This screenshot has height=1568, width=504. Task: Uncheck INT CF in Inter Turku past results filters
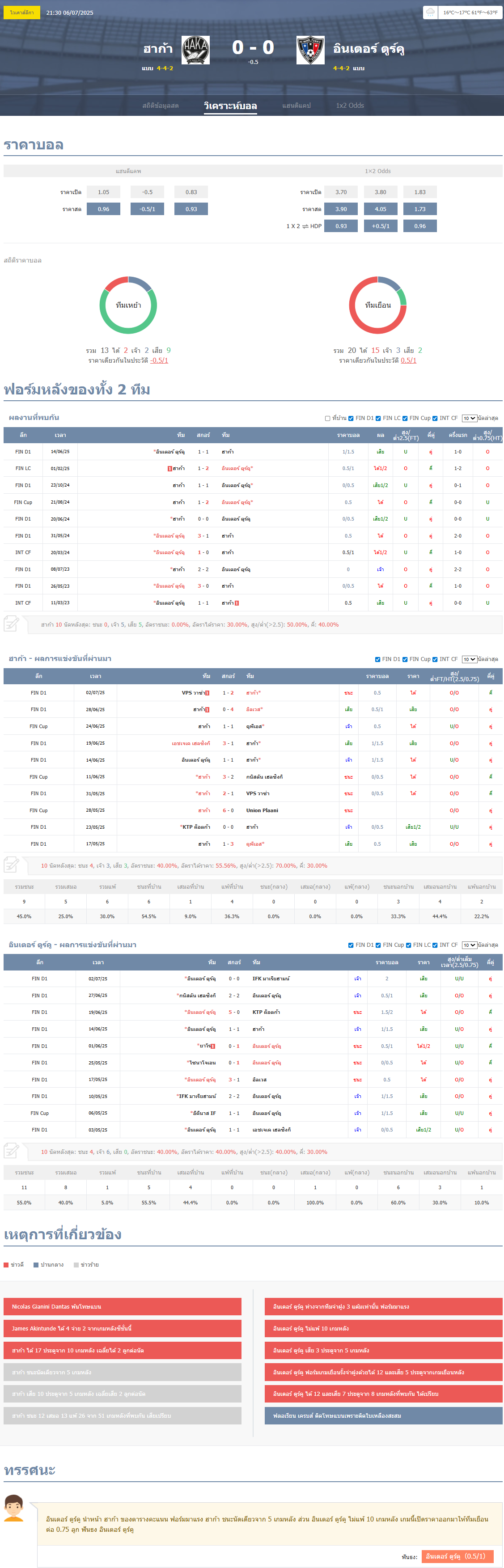(435, 945)
